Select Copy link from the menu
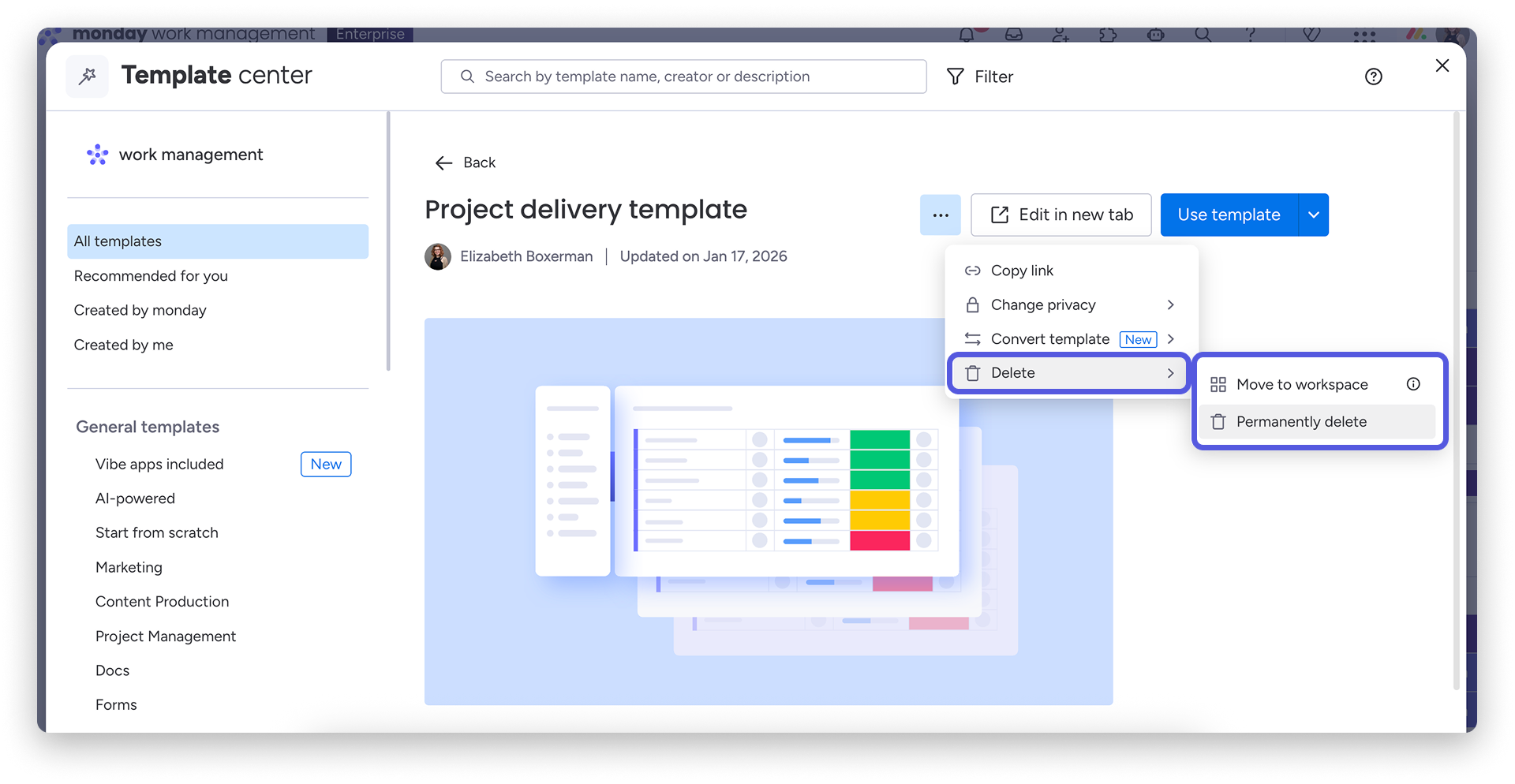 tap(1022, 271)
